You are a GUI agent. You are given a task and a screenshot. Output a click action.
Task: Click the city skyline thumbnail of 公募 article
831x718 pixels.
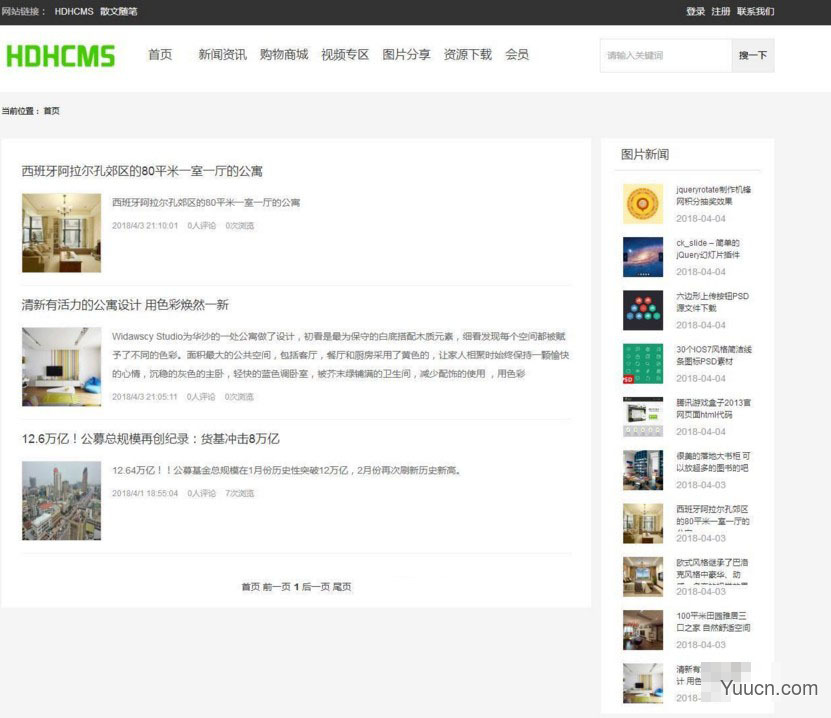(x=61, y=500)
